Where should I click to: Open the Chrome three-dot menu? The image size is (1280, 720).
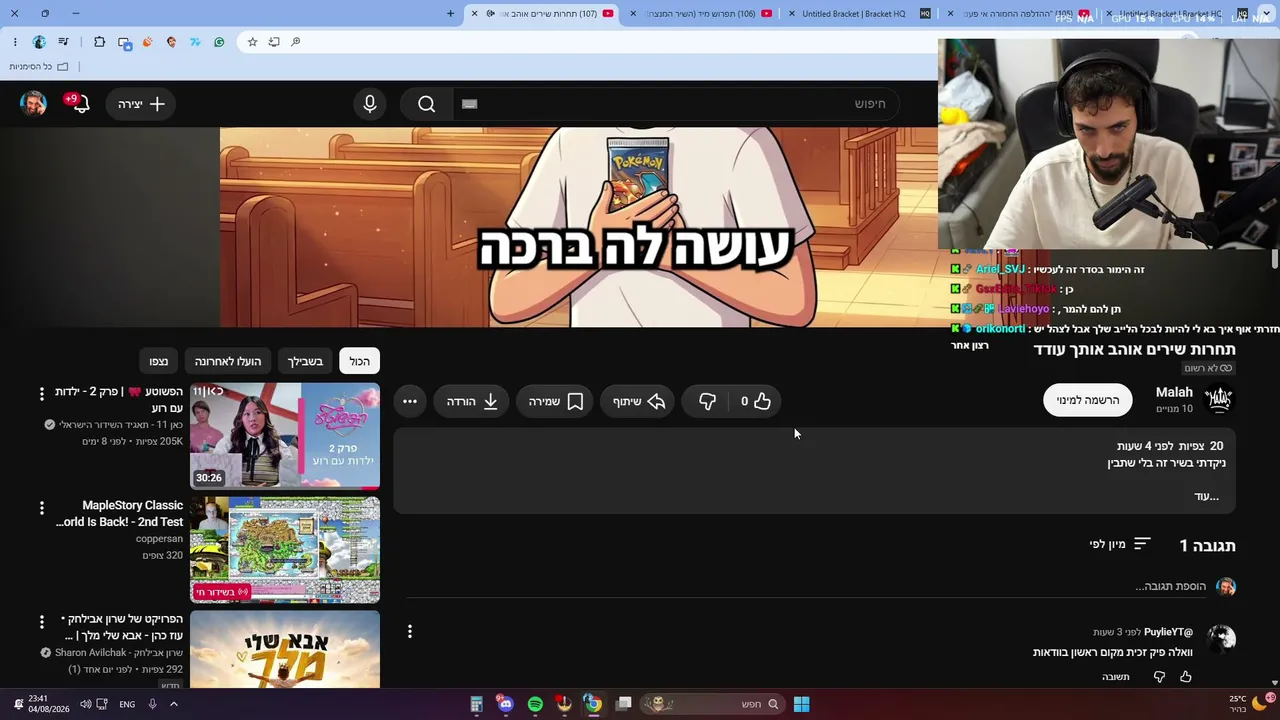pos(15,42)
